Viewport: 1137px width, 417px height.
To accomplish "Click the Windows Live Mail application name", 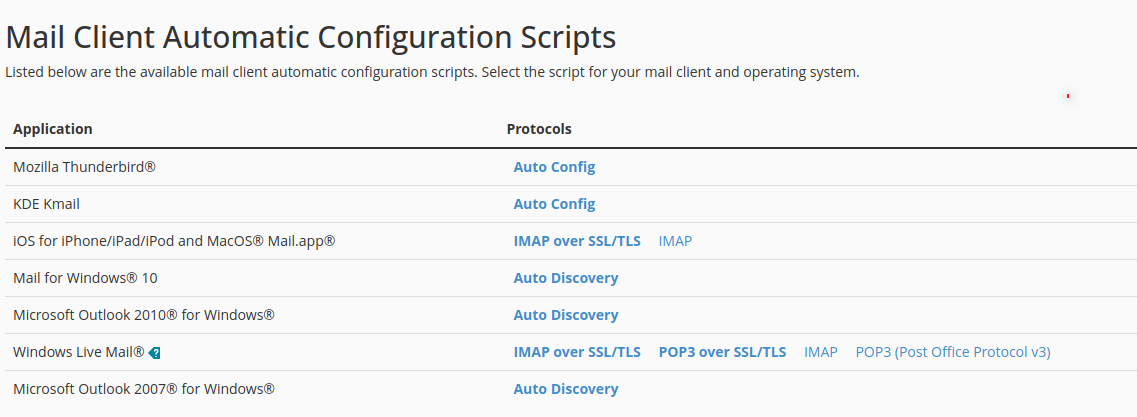I will point(79,352).
